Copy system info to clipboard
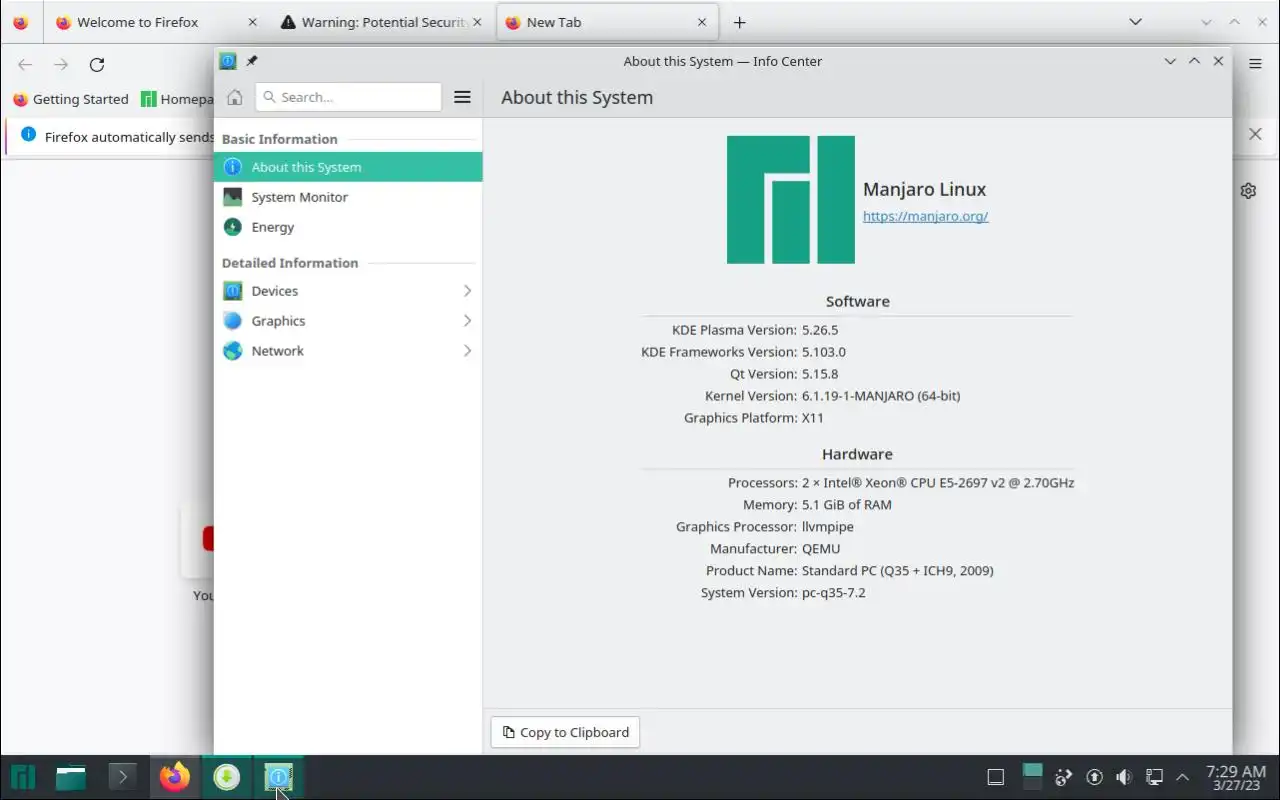Image resolution: width=1280 pixels, height=800 pixels. (565, 732)
